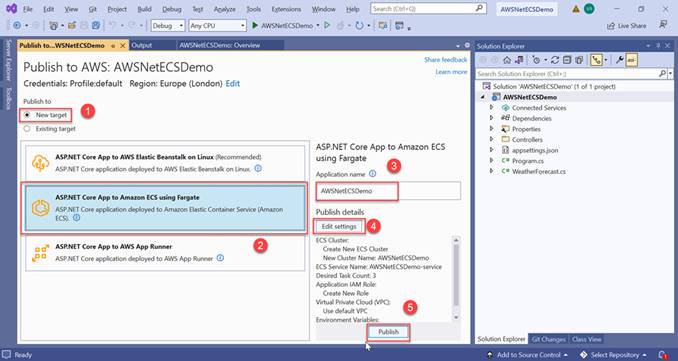Click the Publish button

tap(388, 332)
